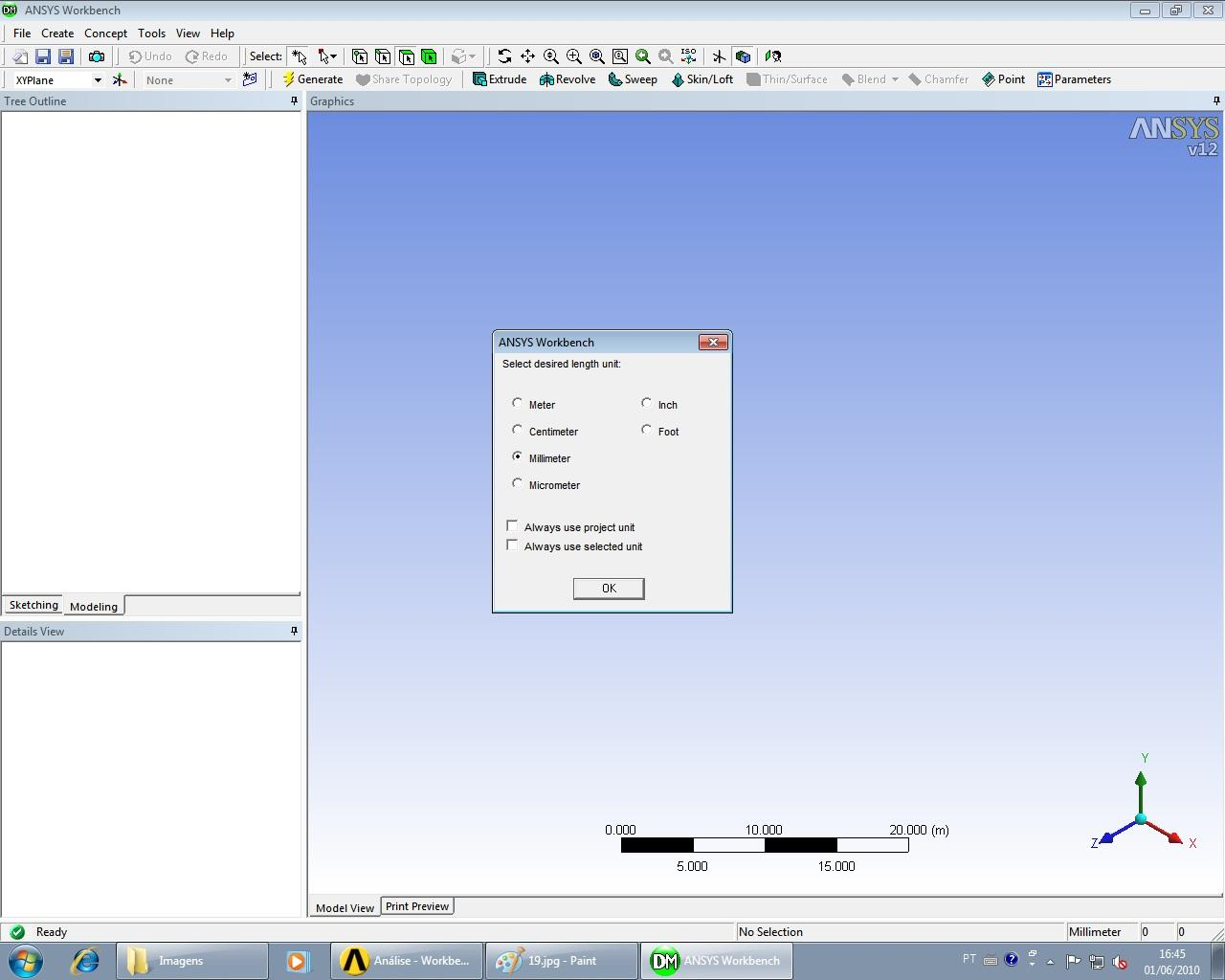Close the ANSYS Workbench unit dialog

click(713, 342)
